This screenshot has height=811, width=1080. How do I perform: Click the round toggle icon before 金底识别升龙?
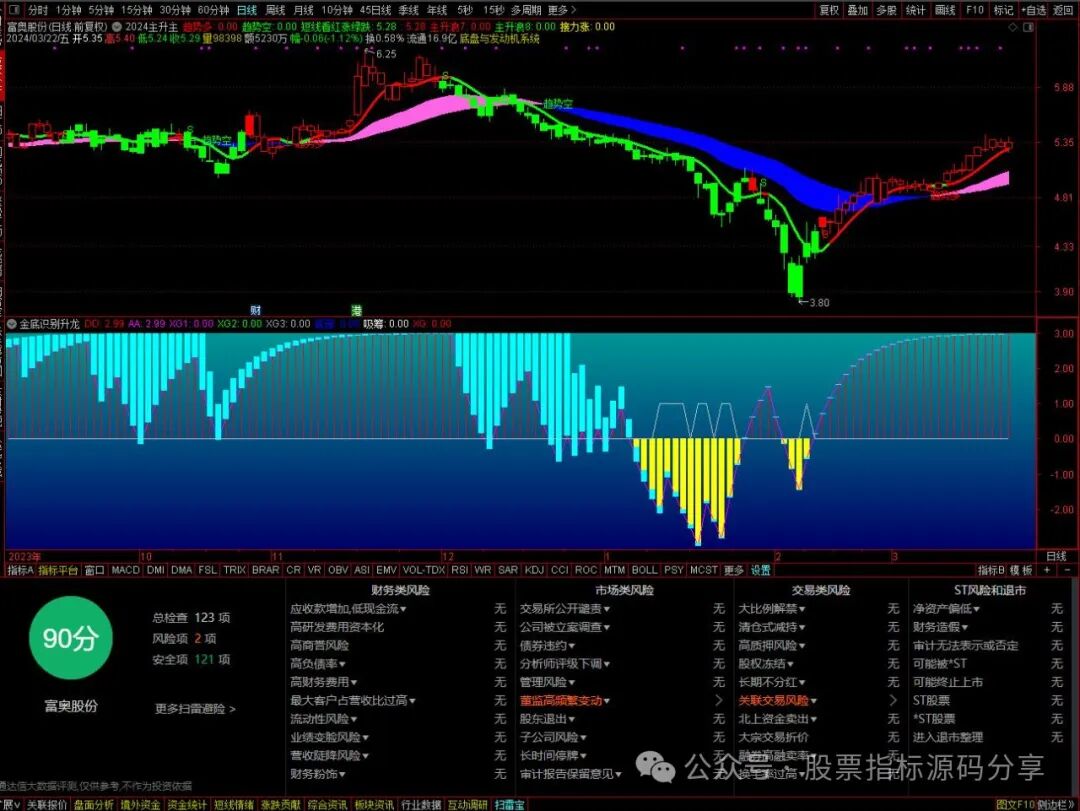pyautogui.click(x=11, y=324)
